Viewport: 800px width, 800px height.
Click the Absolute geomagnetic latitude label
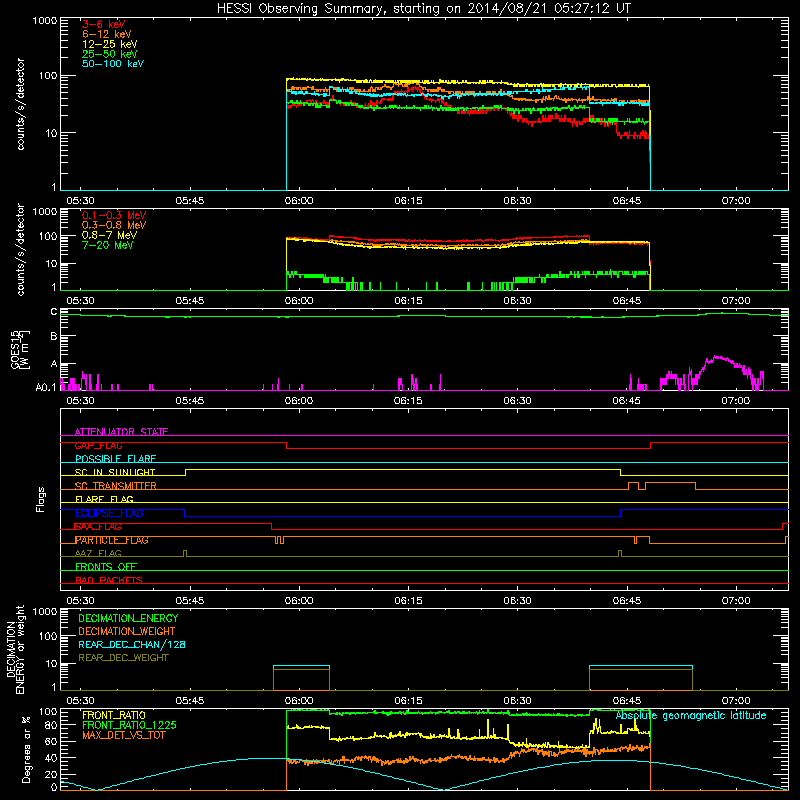coord(691,716)
